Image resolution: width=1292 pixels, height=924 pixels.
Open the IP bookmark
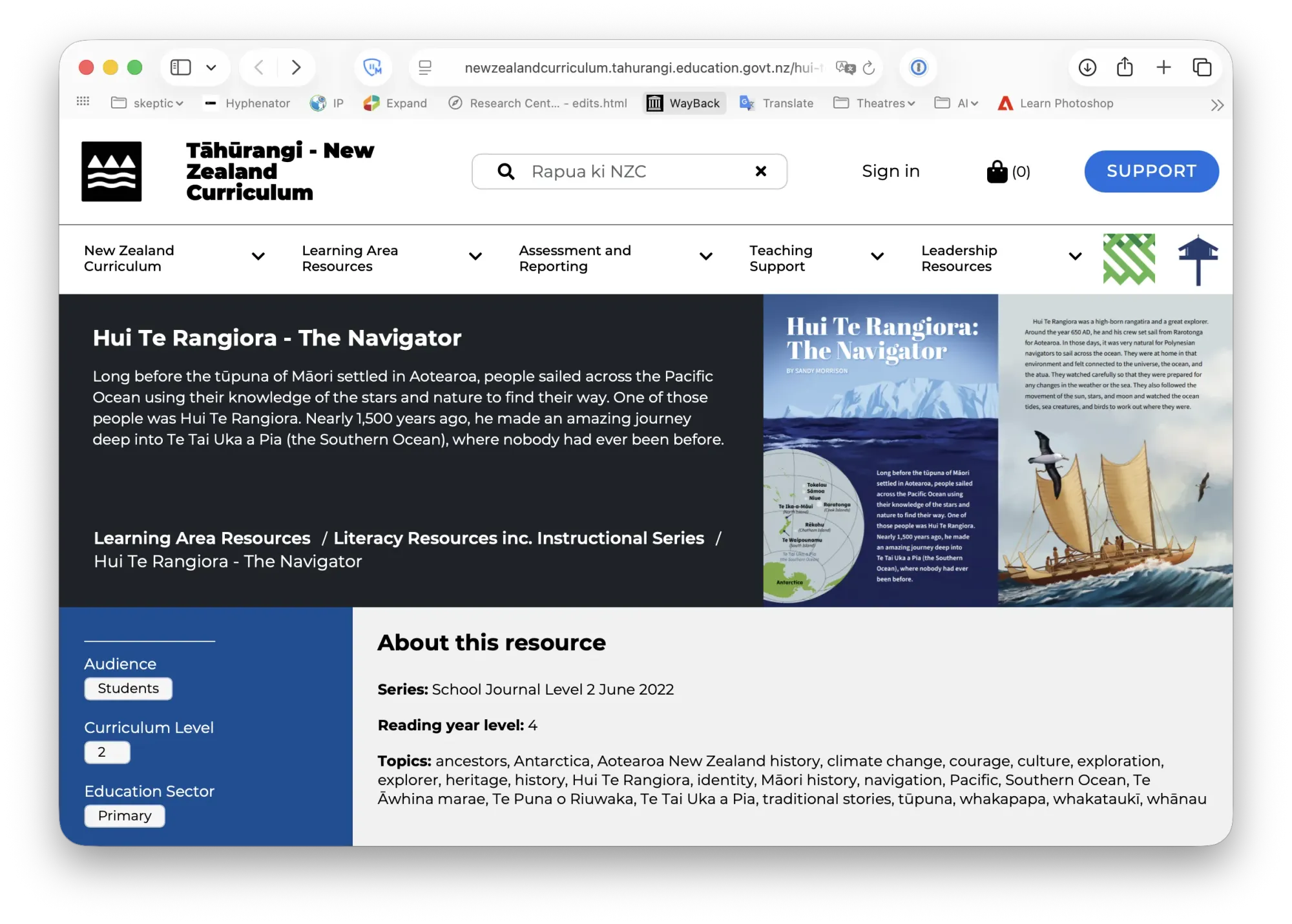tap(327, 103)
